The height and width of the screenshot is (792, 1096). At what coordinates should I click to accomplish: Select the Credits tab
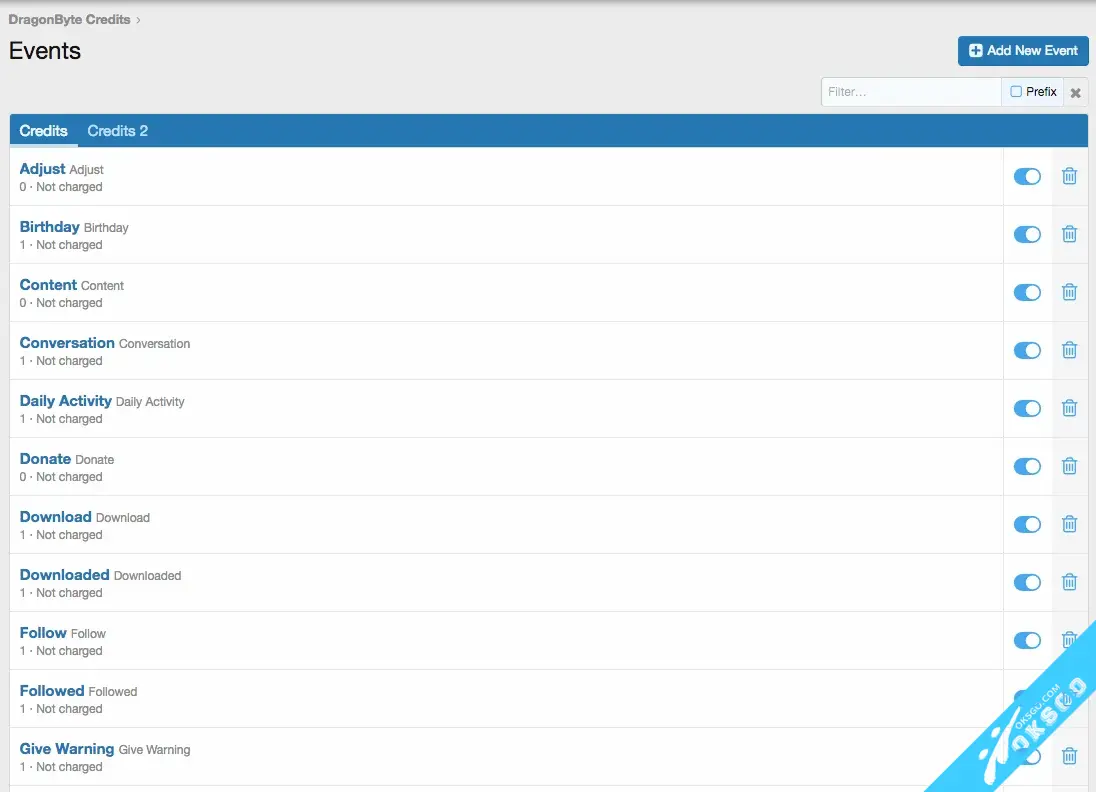[x=44, y=131]
